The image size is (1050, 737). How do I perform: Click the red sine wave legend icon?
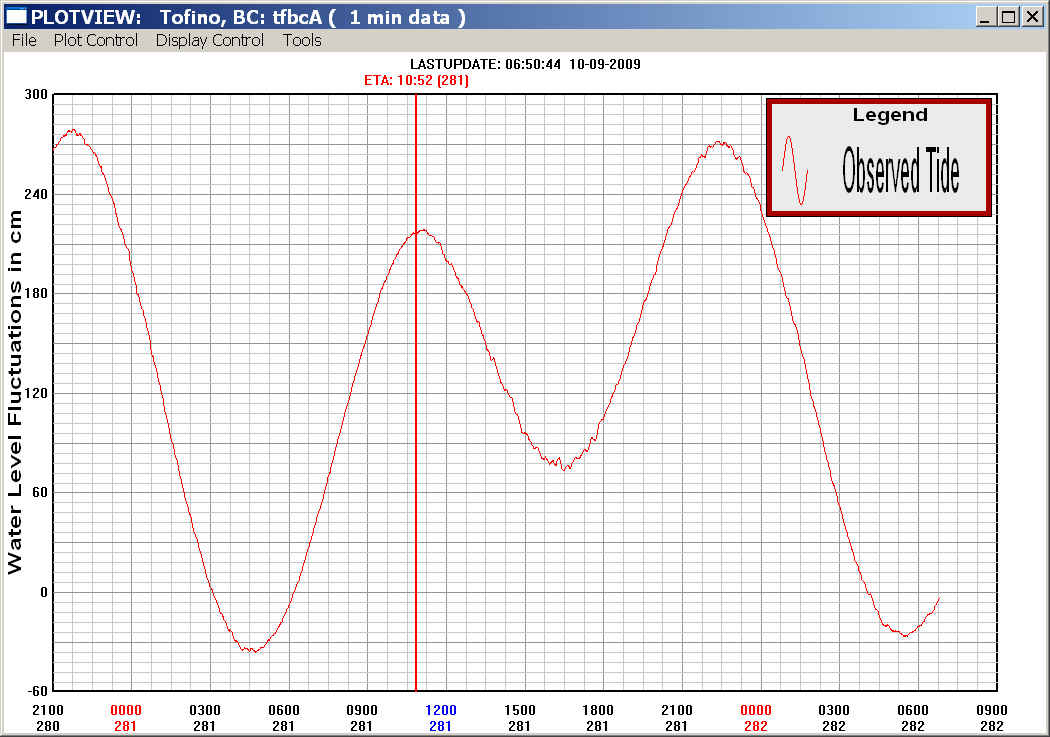(795, 170)
